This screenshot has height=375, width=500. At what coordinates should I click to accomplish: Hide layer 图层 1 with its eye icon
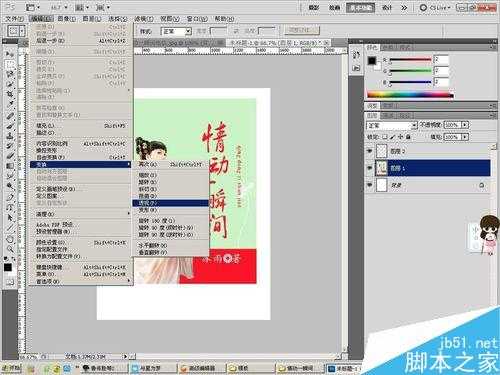click(369, 168)
